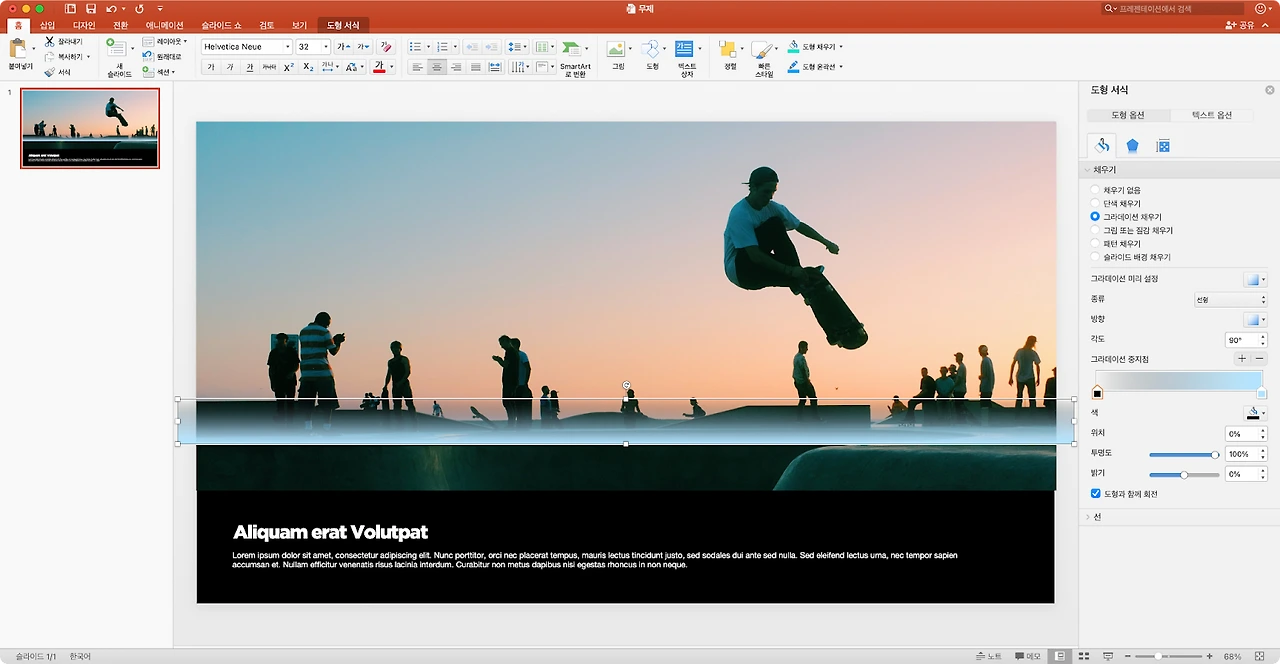This screenshot has width=1280, height=664.
Task: Click the 붙여넣기 (Paste) clipboard icon
Action: 18,49
